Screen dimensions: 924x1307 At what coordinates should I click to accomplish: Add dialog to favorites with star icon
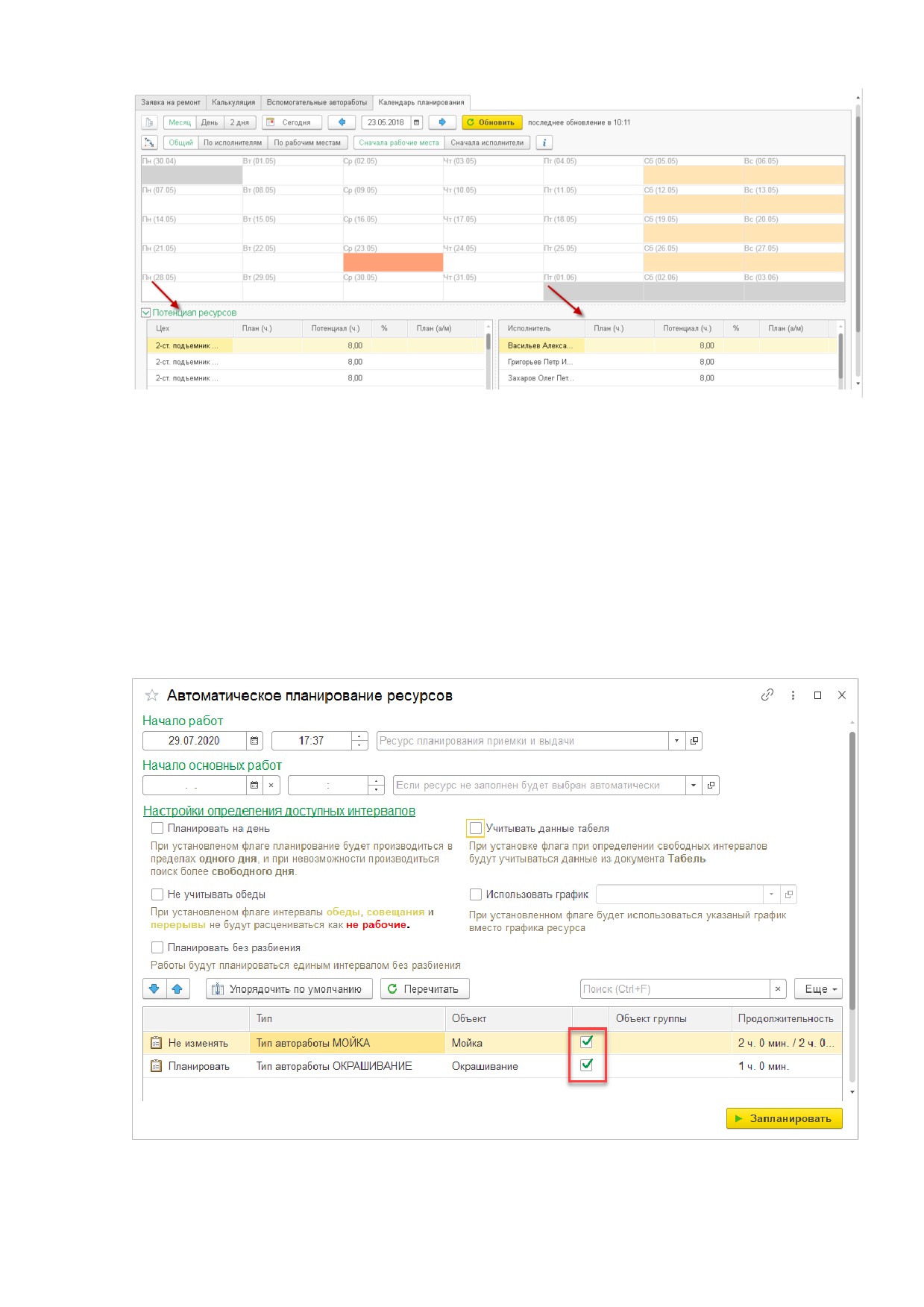click(x=151, y=695)
